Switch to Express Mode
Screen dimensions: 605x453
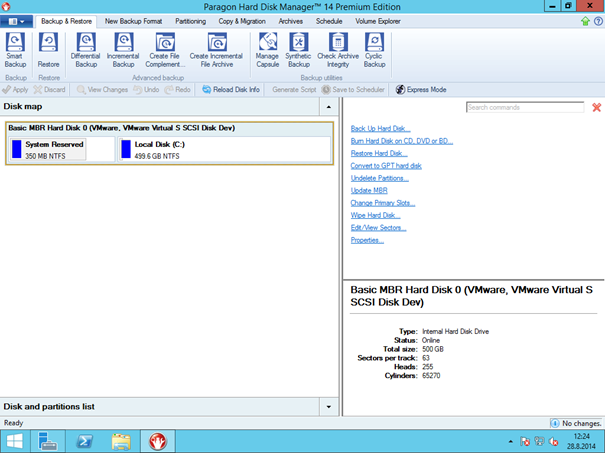pyautogui.click(x=420, y=90)
